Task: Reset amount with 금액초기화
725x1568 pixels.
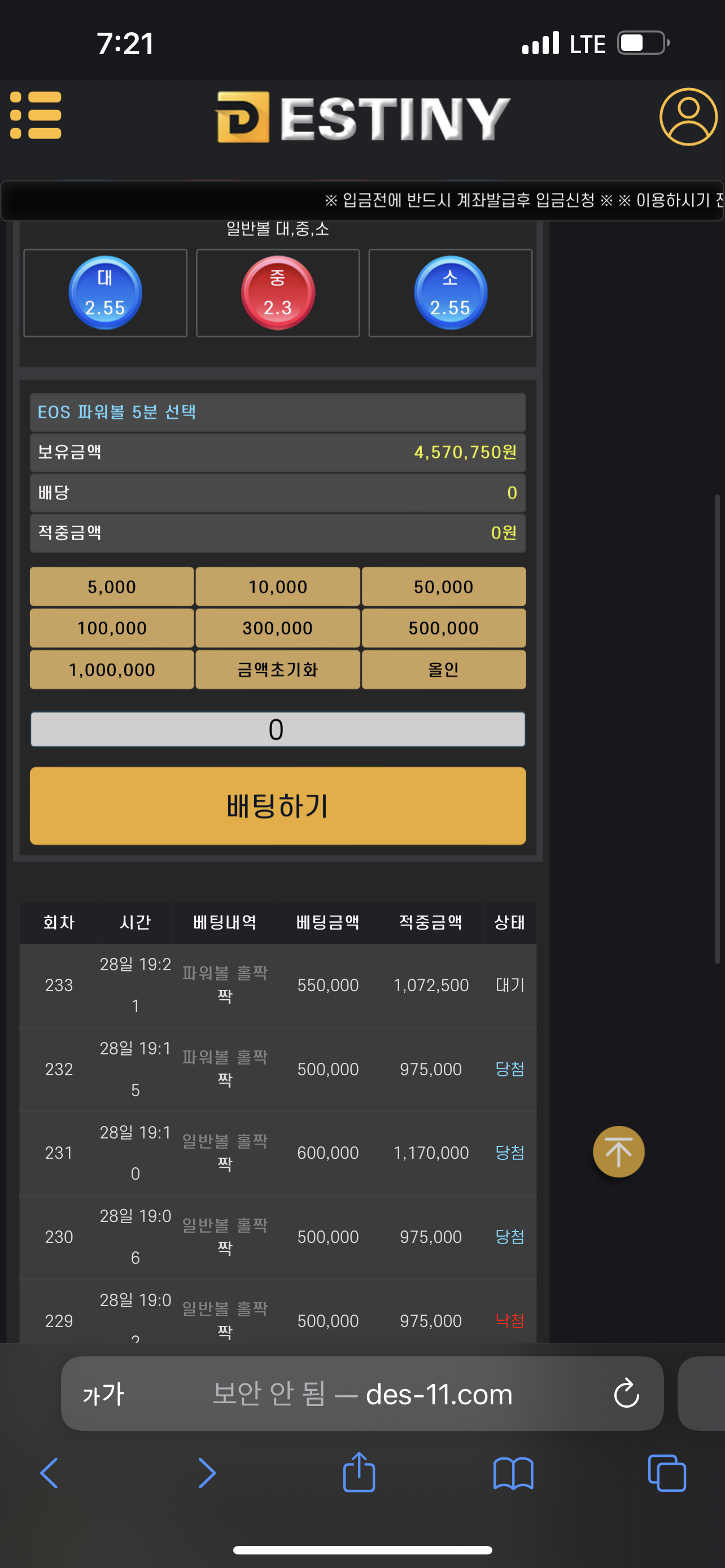Action: [x=278, y=669]
